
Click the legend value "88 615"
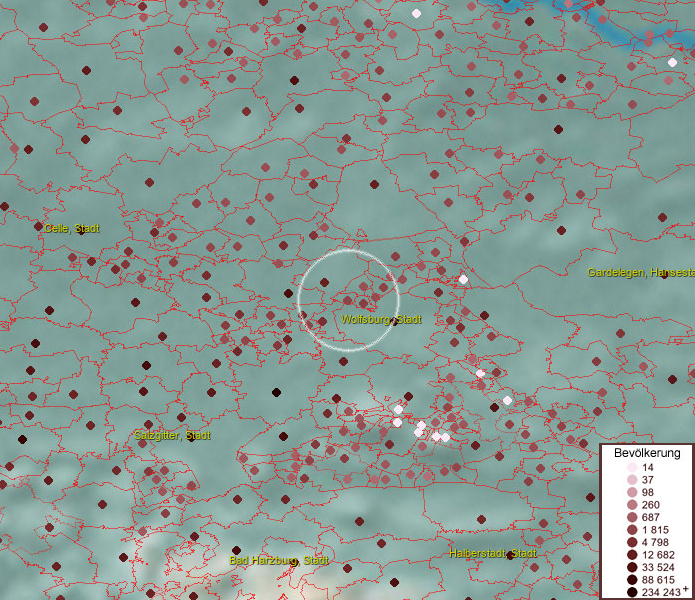tap(658, 580)
